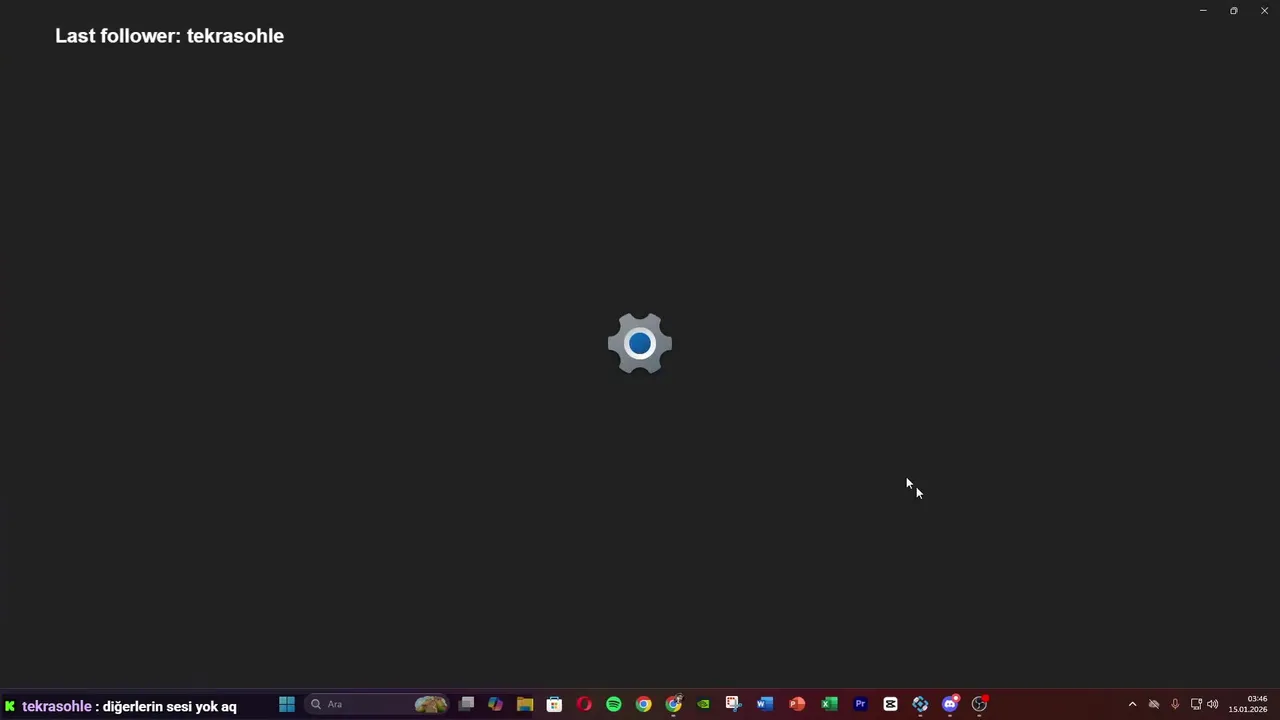The height and width of the screenshot is (720, 1280).
Task: Launch Google Chrome from the taskbar
Action: tap(644, 704)
